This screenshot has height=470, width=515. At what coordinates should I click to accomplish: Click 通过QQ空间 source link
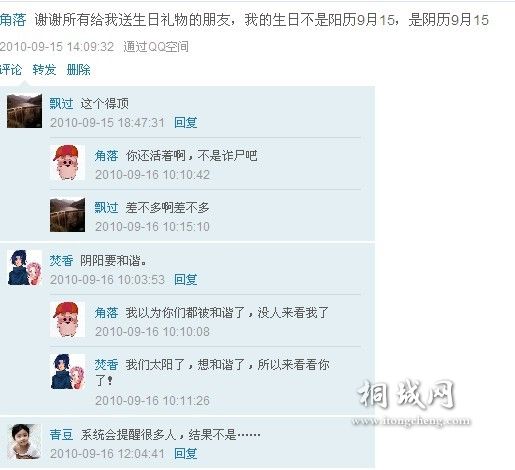pyautogui.click(x=156, y=47)
